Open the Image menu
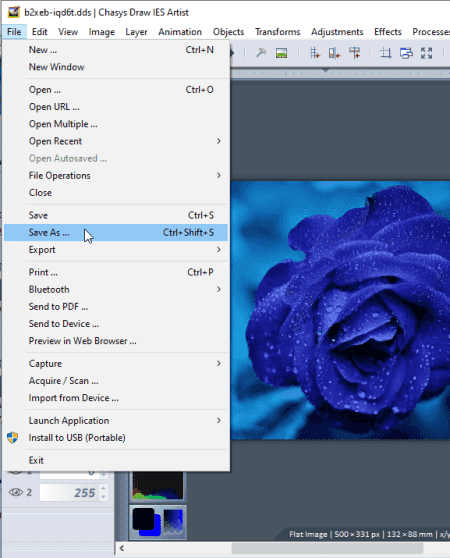The image size is (450, 558). [x=102, y=32]
